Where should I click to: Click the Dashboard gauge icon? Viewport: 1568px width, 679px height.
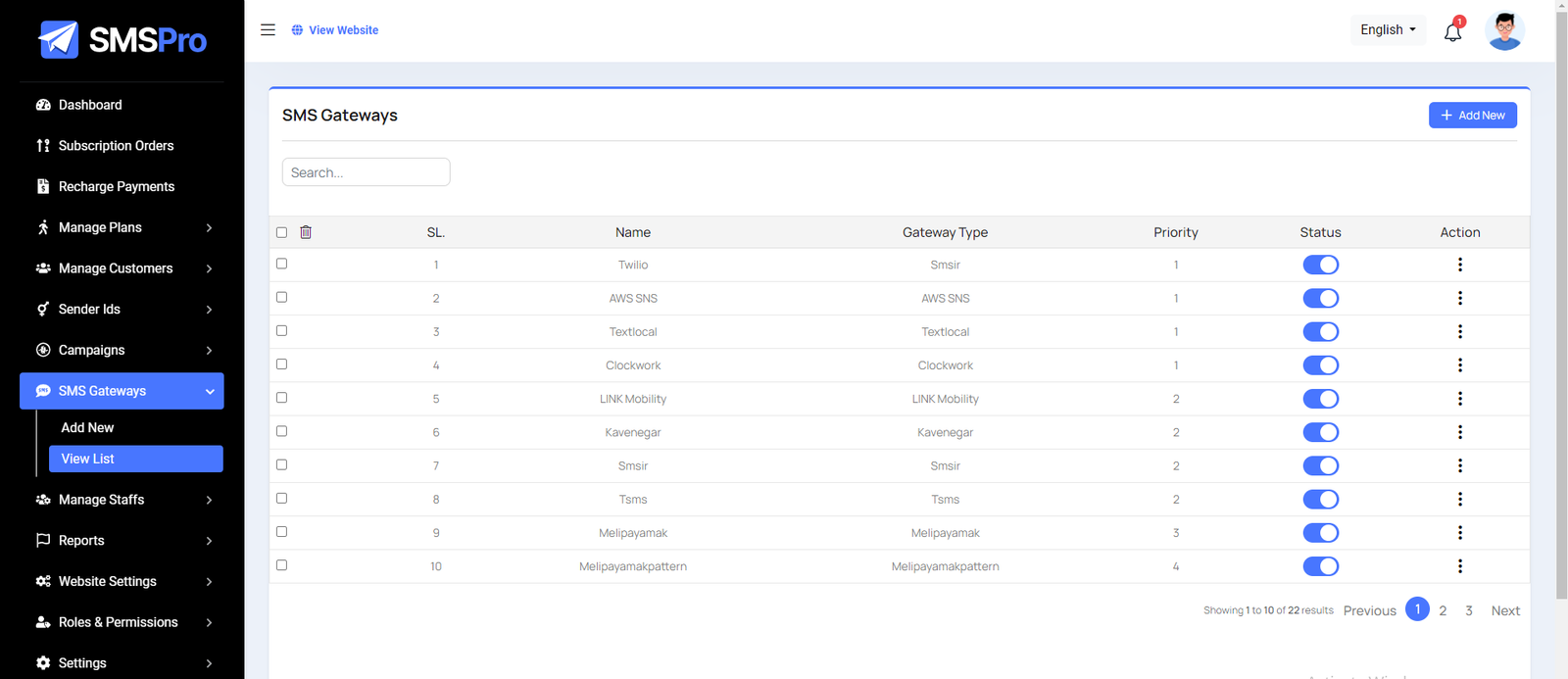pos(43,105)
